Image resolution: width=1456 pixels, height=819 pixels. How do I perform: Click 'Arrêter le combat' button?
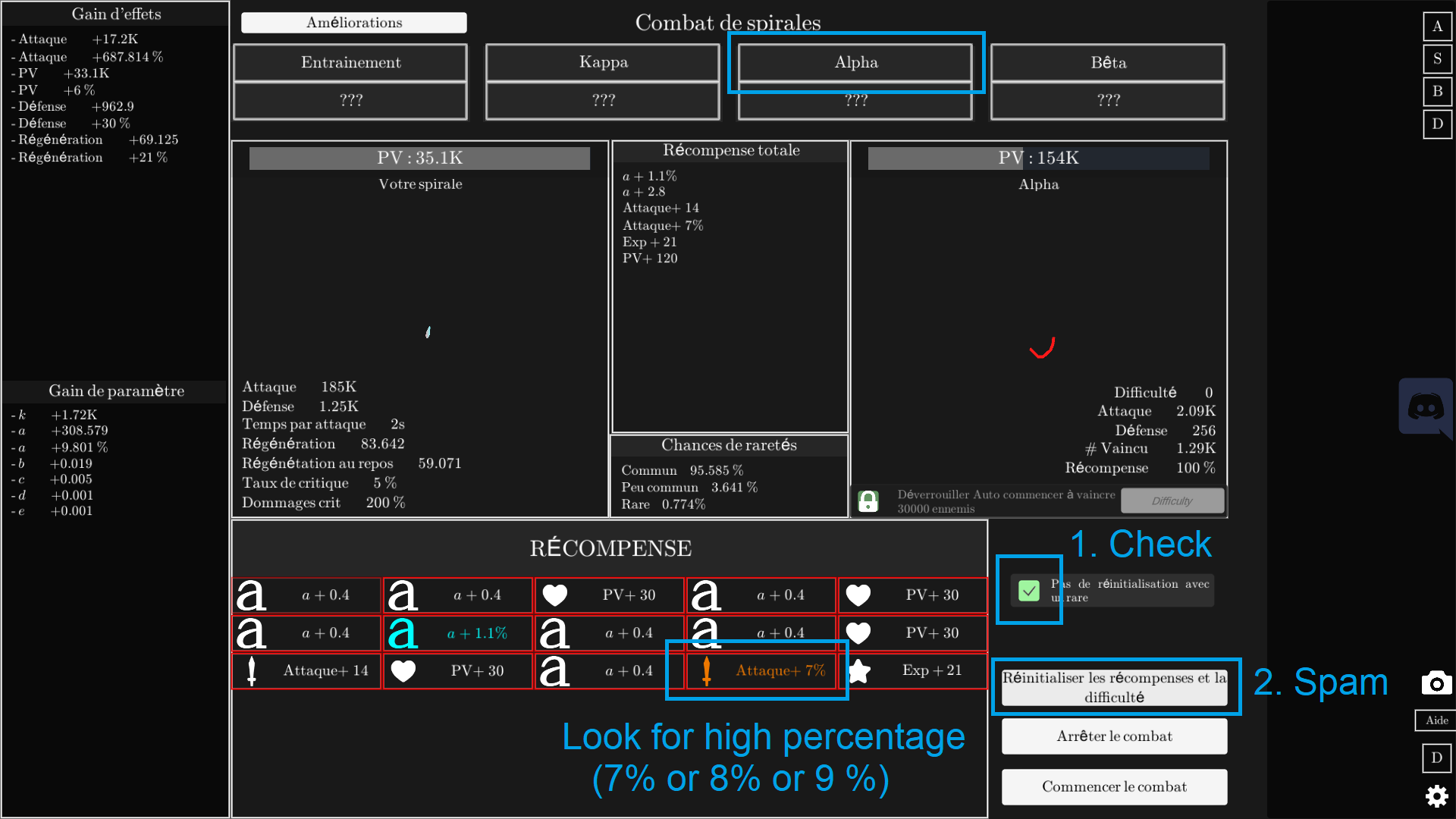coord(1114,737)
